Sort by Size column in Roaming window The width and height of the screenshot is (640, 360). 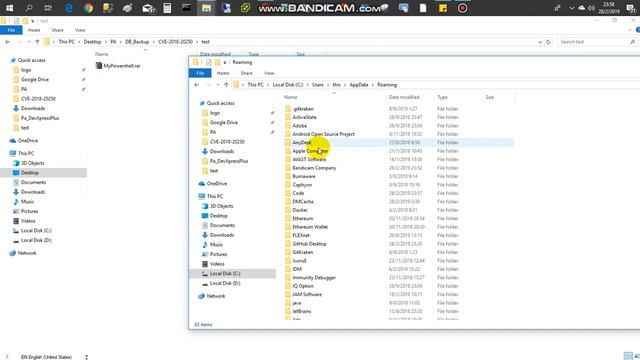click(489, 97)
